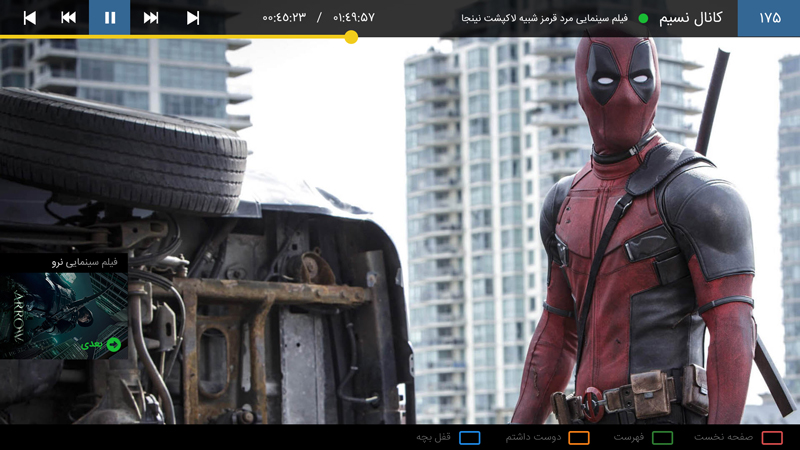Select channel name کانال نسیم
Screen dimensions: 800x450
(690, 18)
